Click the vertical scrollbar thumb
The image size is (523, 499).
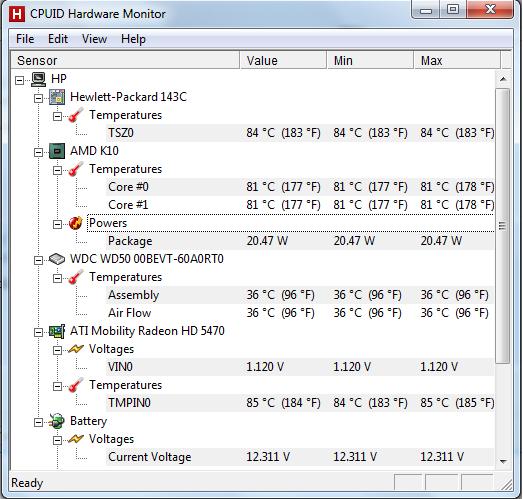pos(503,226)
